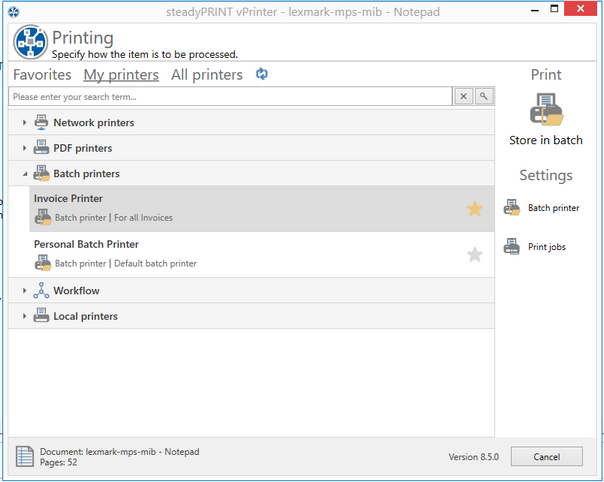This screenshot has height=482, width=604.
Task: Click the Print jobs settings icon
Action: 512,247
